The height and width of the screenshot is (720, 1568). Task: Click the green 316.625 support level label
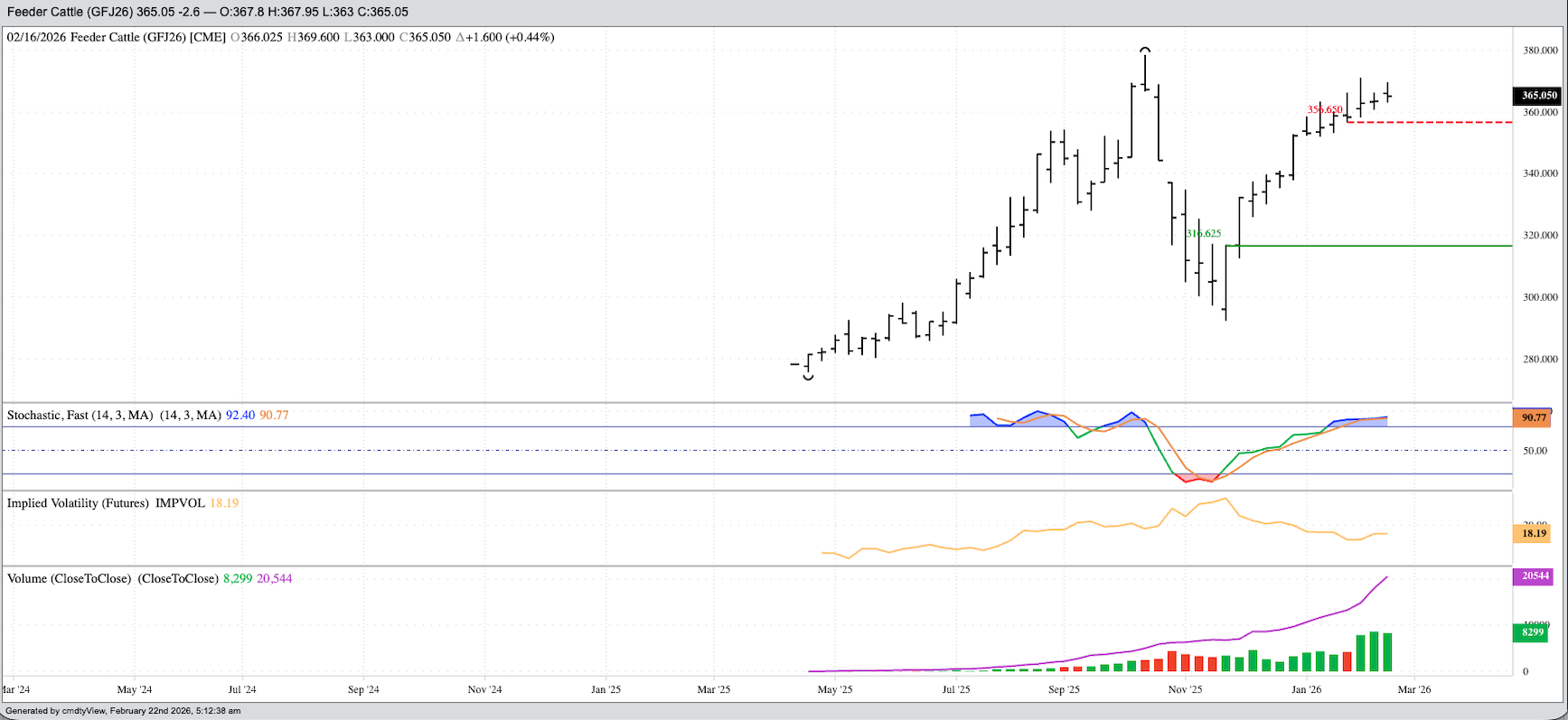coord(1204,233)
